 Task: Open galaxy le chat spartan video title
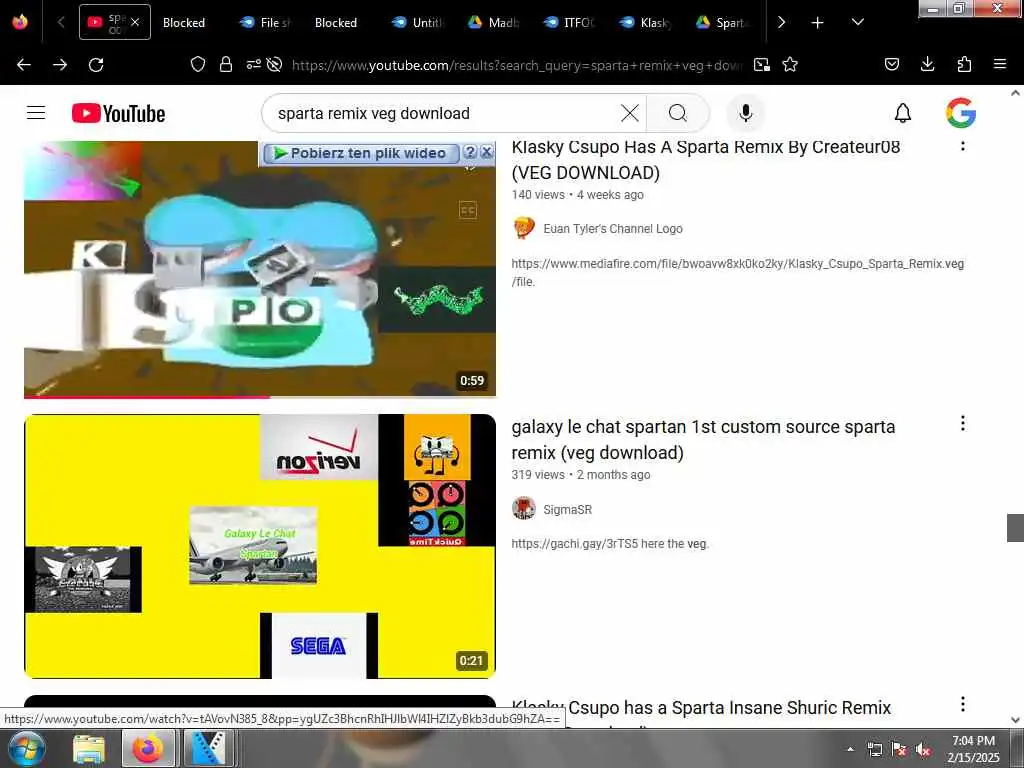(x=703, y=440)
